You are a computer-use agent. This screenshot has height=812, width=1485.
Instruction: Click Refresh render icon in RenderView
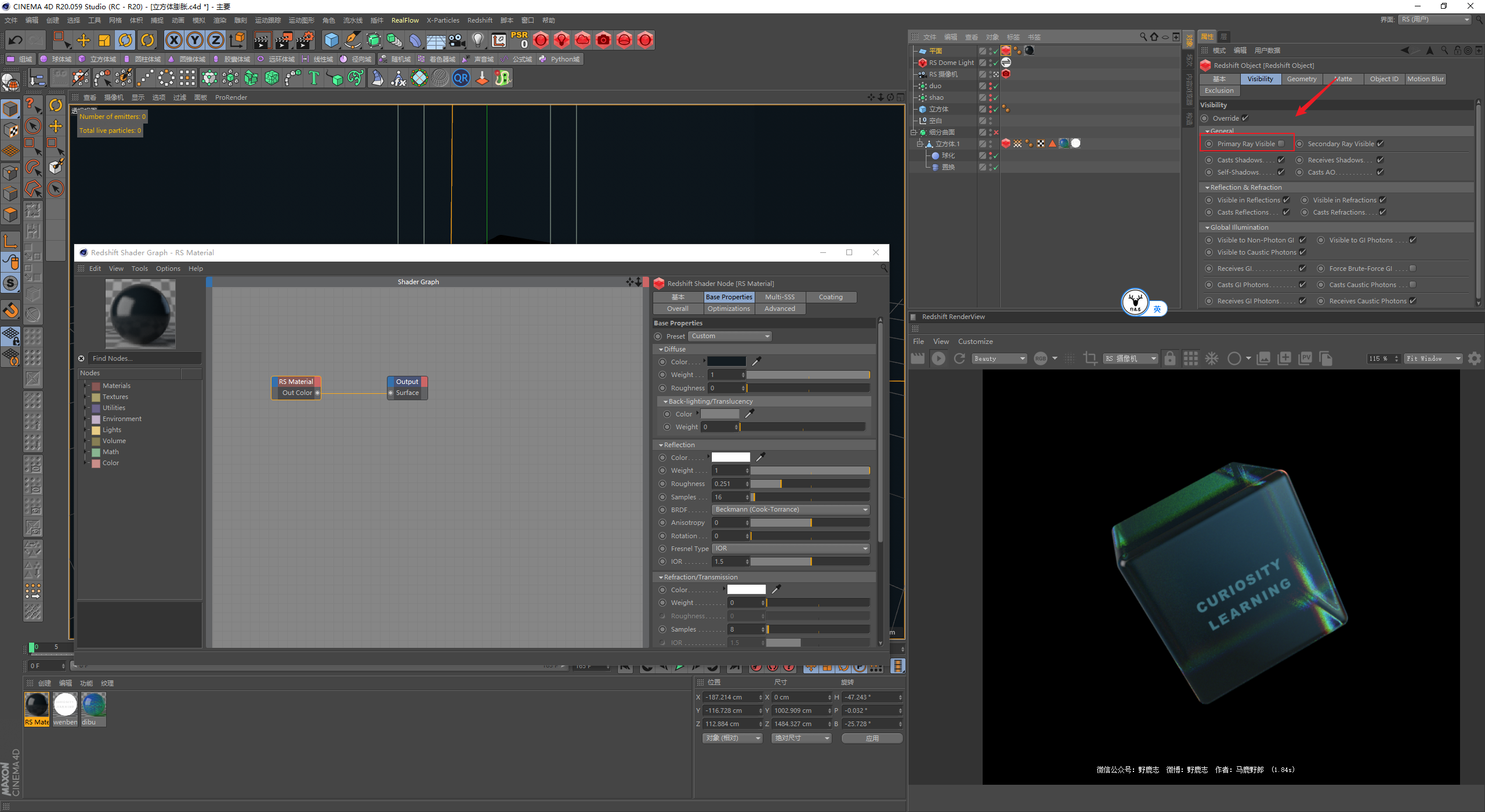(959, 359)
